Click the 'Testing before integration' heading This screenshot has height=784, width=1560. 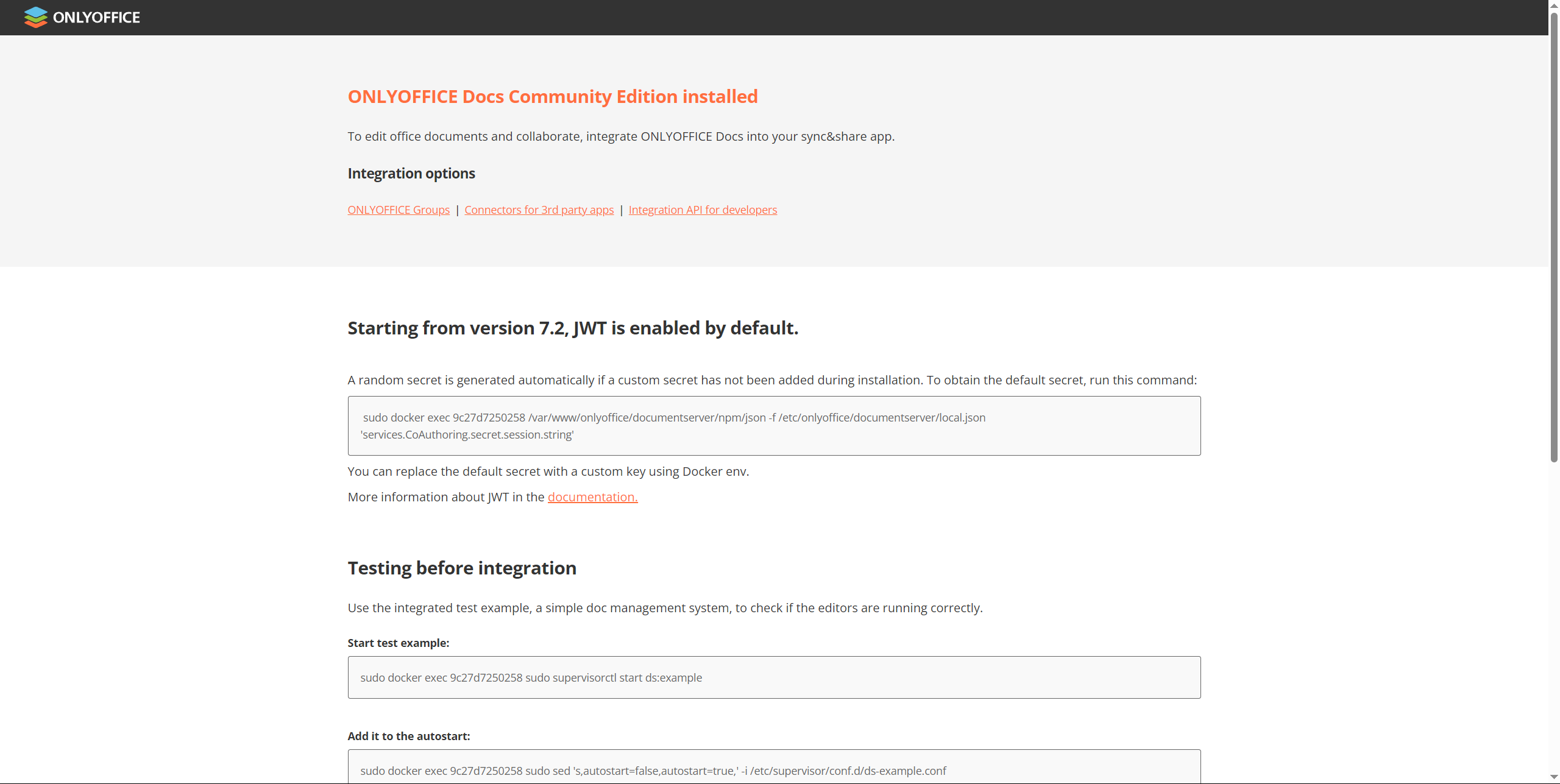pyautogui.click(x=461, y=568)
